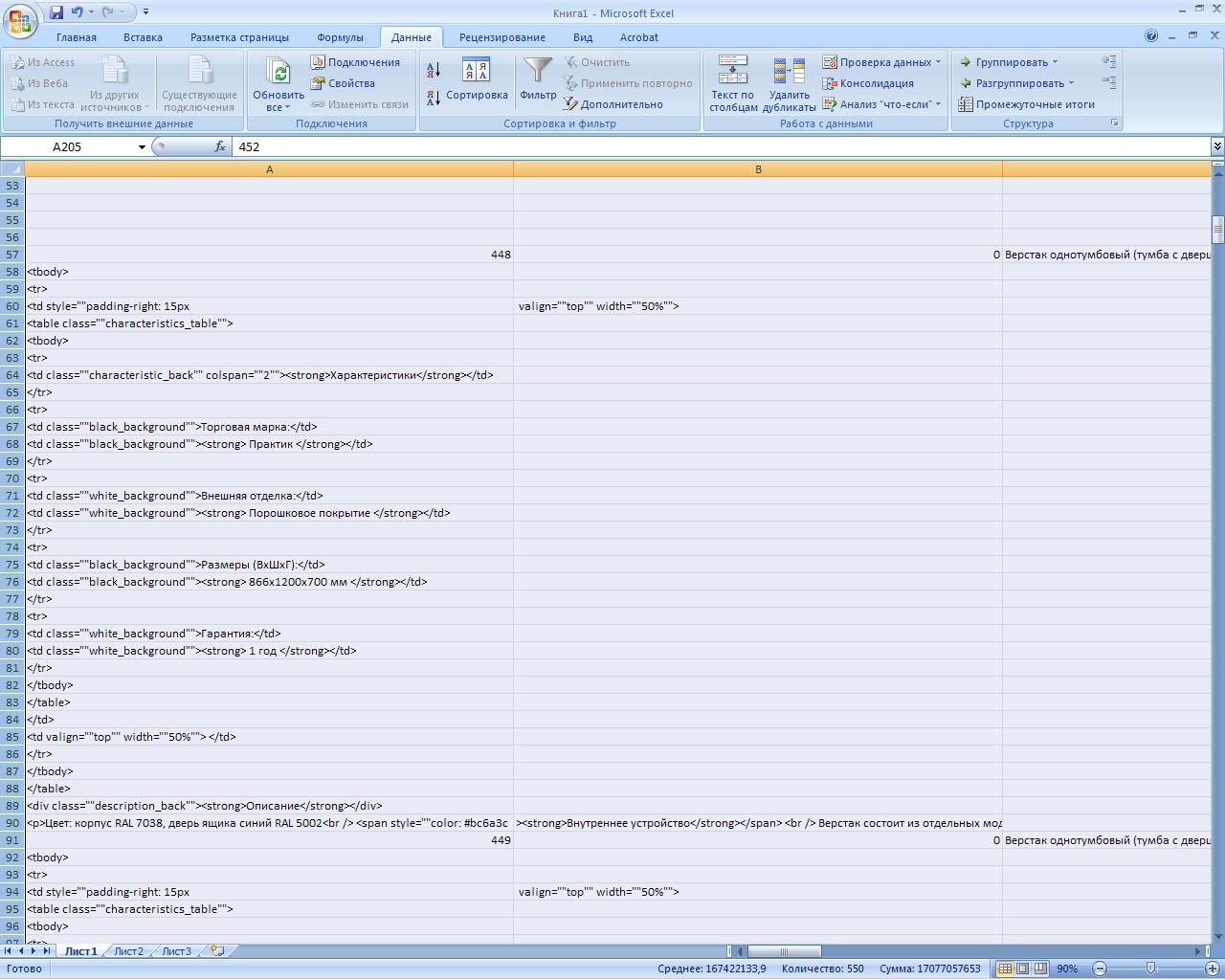1225x980 pixels.
Task: Open the Name Box dropdown arrow
Action: [x=142, y=147]
